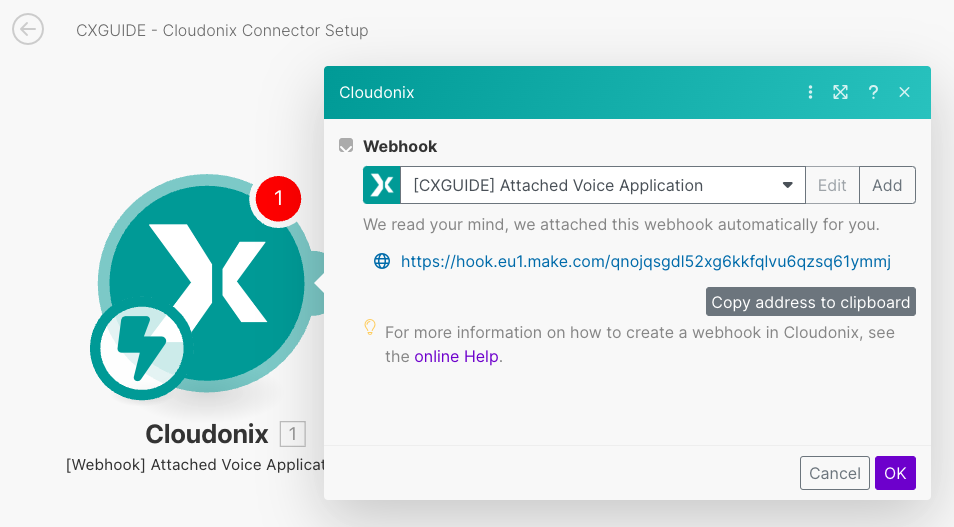Close the Cloudonix dialog with the X
The image size is (954, 527).
point(904,92)
